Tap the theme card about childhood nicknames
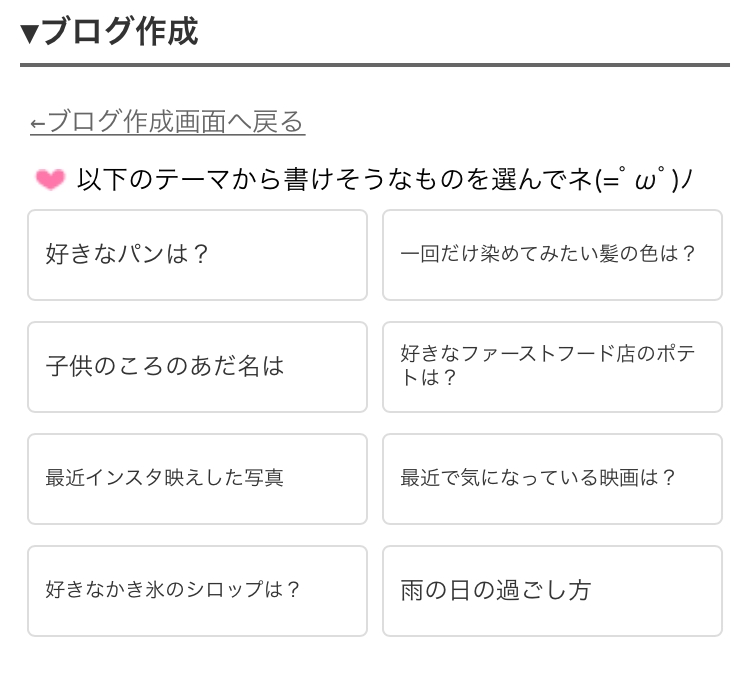The height and width of the screenshot is (675, 750). coord(198,367)
